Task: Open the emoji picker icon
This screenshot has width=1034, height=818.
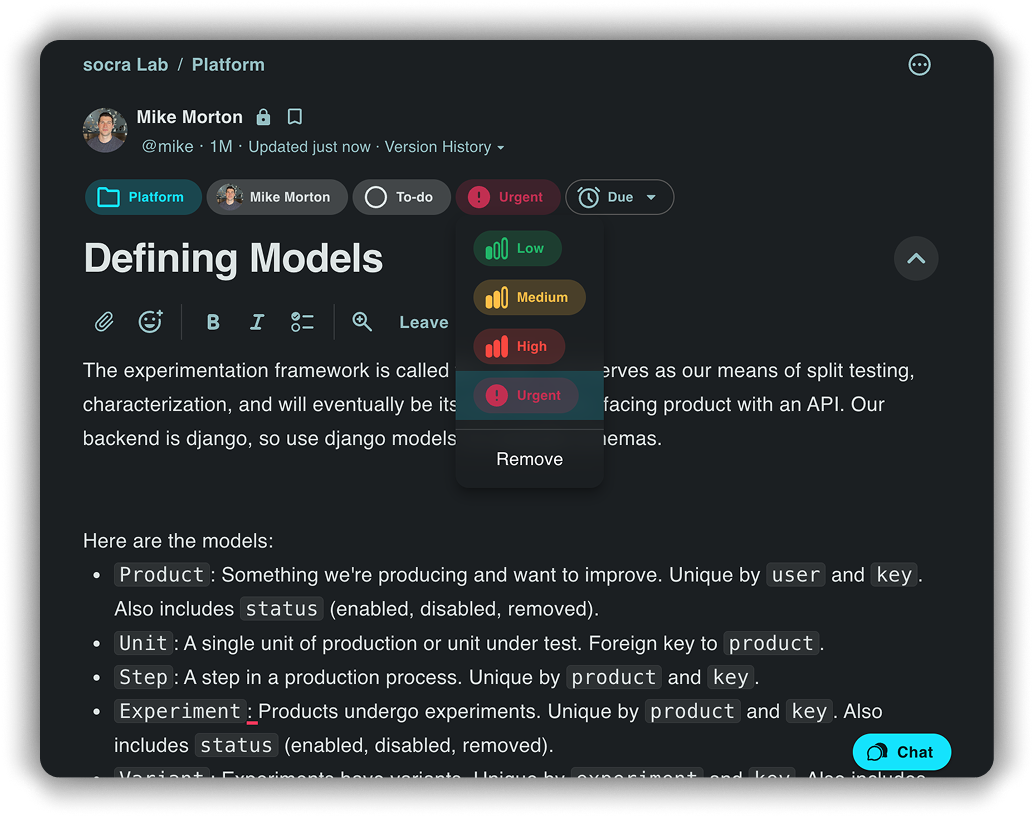Action: (x=150, y=322)
